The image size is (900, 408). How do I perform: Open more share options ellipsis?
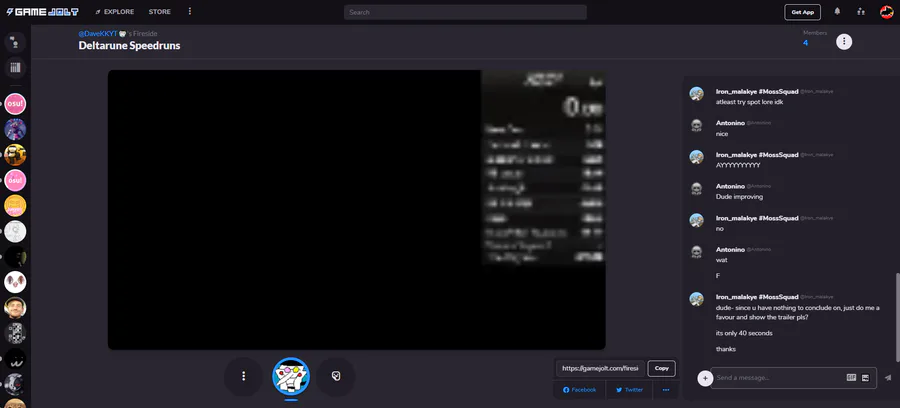tap(666, 390)
